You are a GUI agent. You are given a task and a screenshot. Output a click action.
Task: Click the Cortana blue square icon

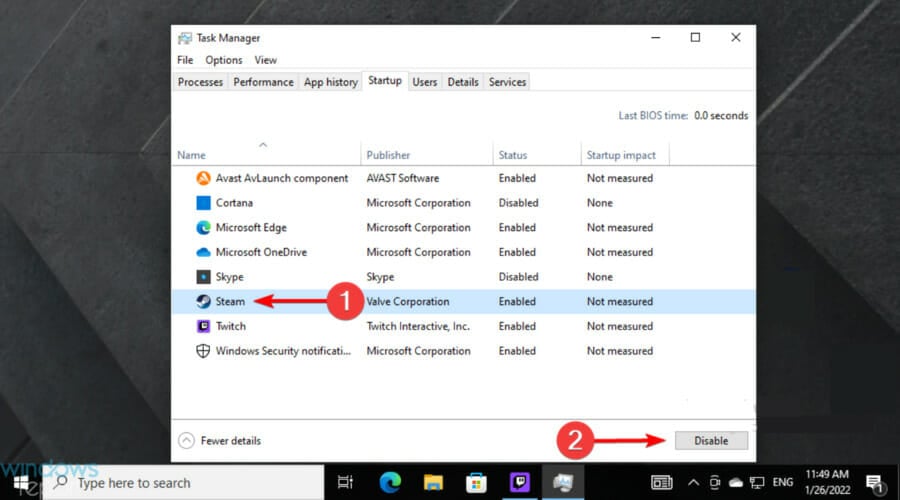203,203
